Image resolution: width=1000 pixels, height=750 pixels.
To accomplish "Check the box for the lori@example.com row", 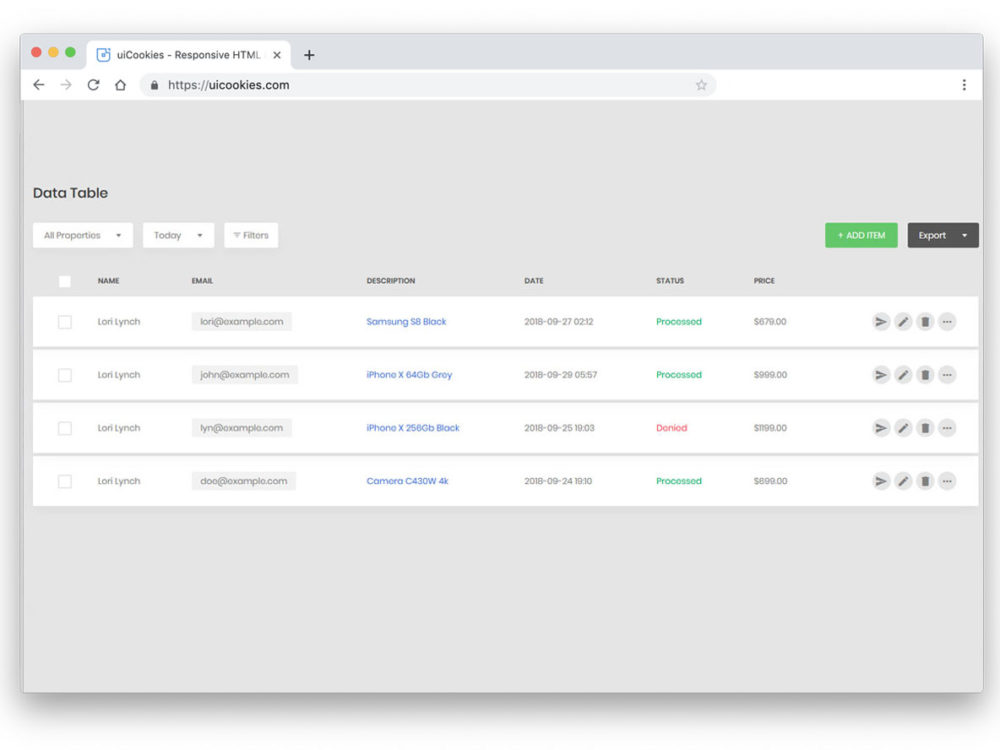I will coord(65,322).
